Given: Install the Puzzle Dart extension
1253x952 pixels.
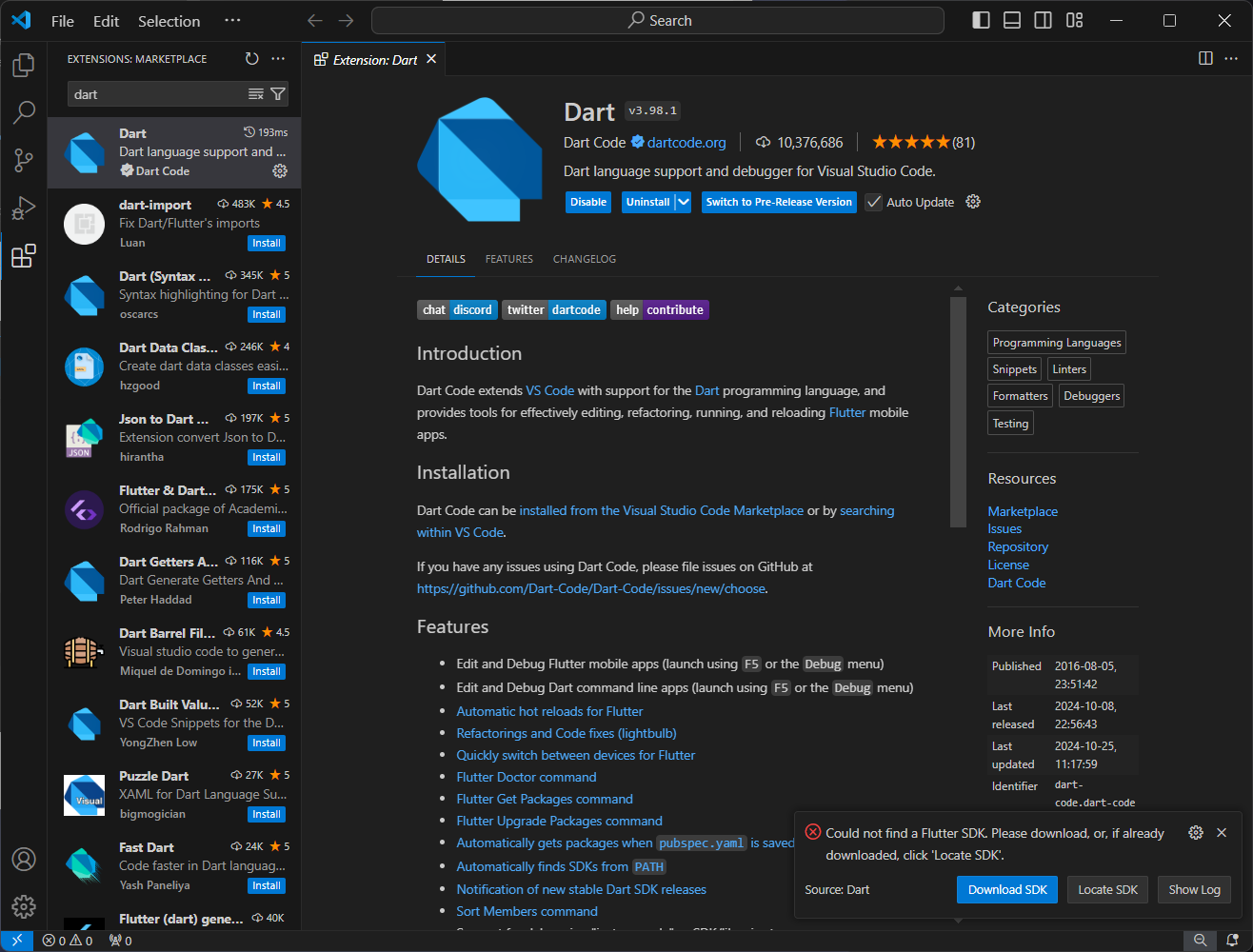Looking at the screenshot, I should 267,815.
